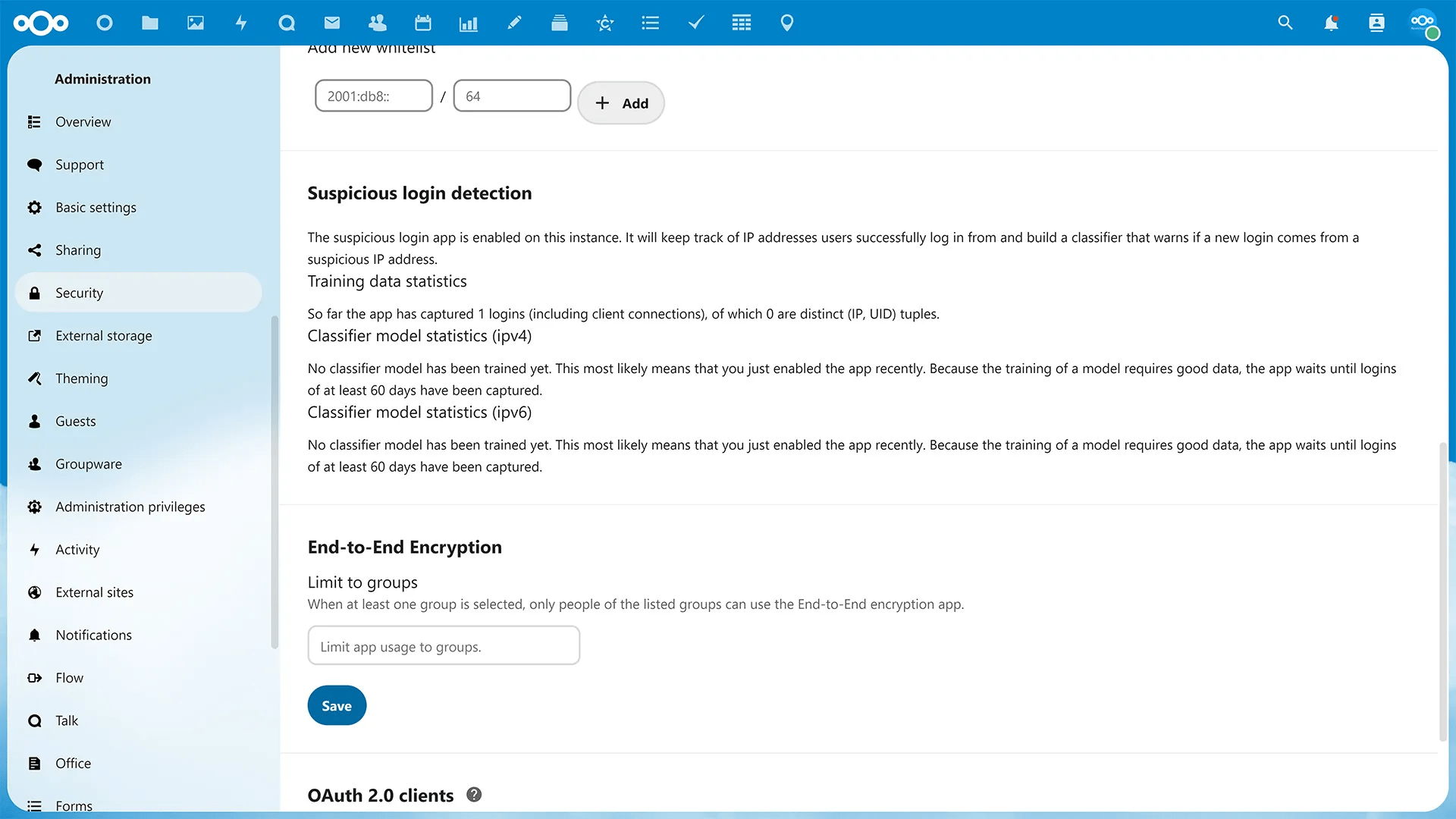Open the Activity lightning bolt icon in the top bar
Viewport: 1456px width, 819px height.
click(x=241, y=23)
